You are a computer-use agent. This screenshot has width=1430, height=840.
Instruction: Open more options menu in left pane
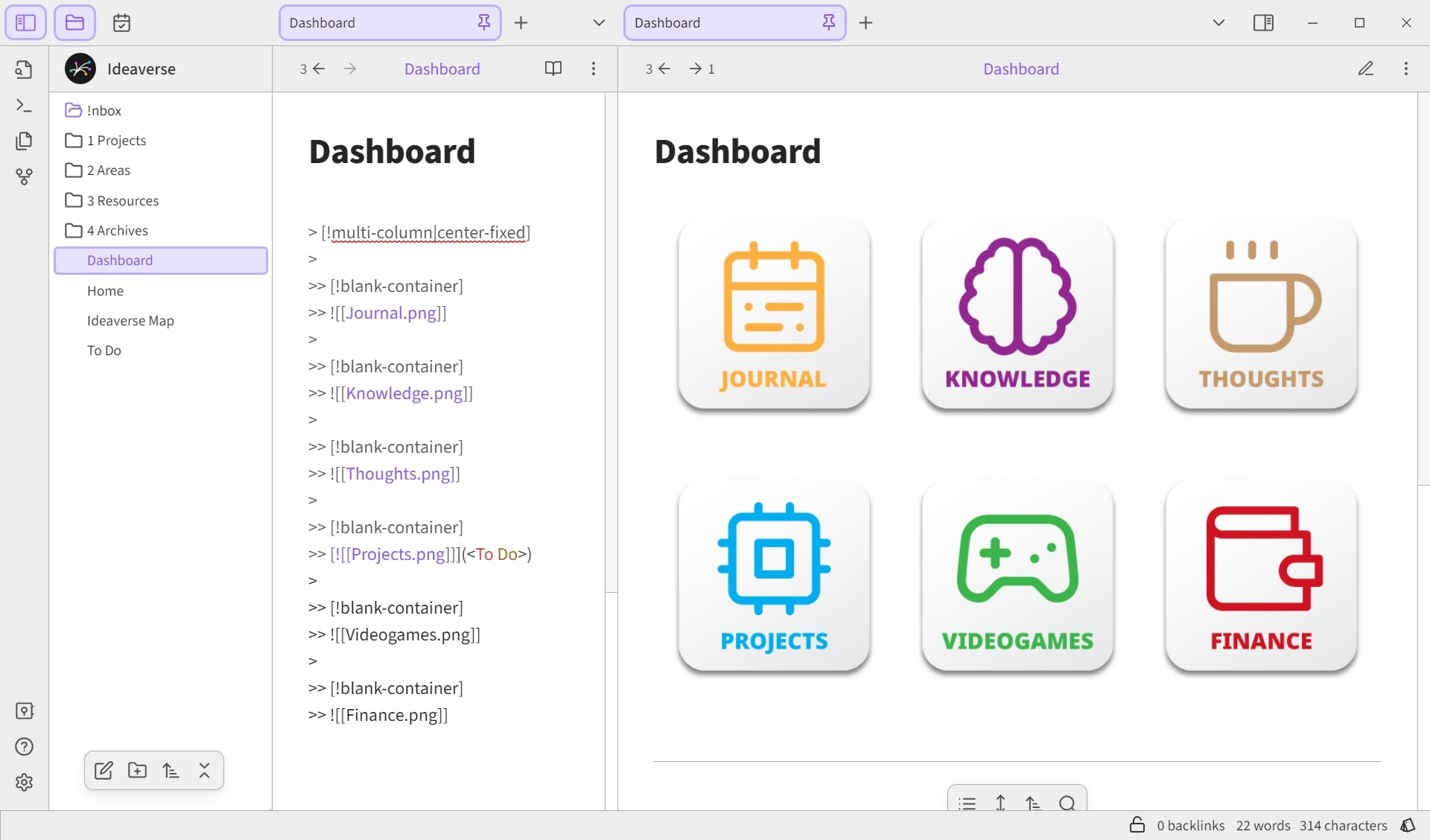pos(593,69)
